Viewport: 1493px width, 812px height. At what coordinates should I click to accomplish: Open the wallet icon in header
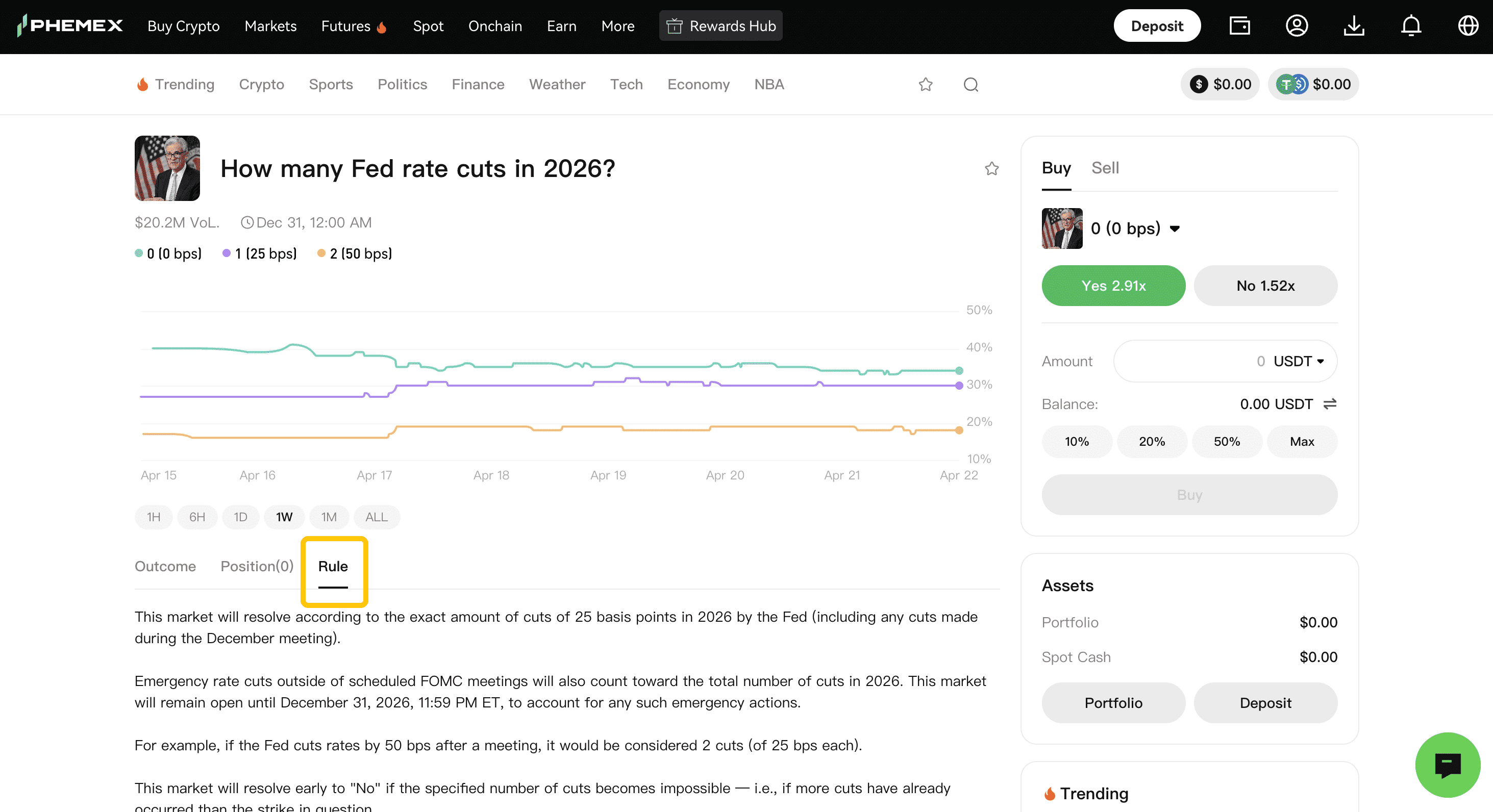(1239, 26)
